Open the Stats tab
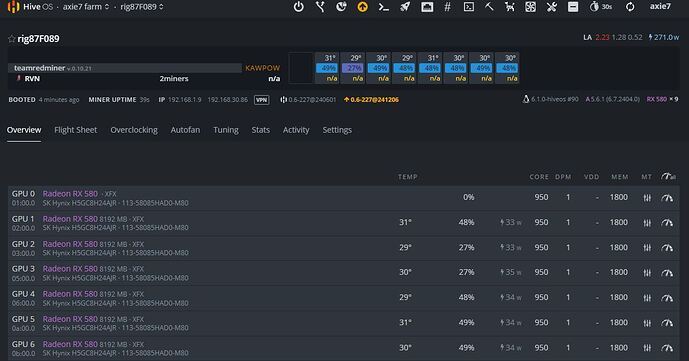Image resolution: width=689 pixels, height=361 pixels. coord(261,130)
